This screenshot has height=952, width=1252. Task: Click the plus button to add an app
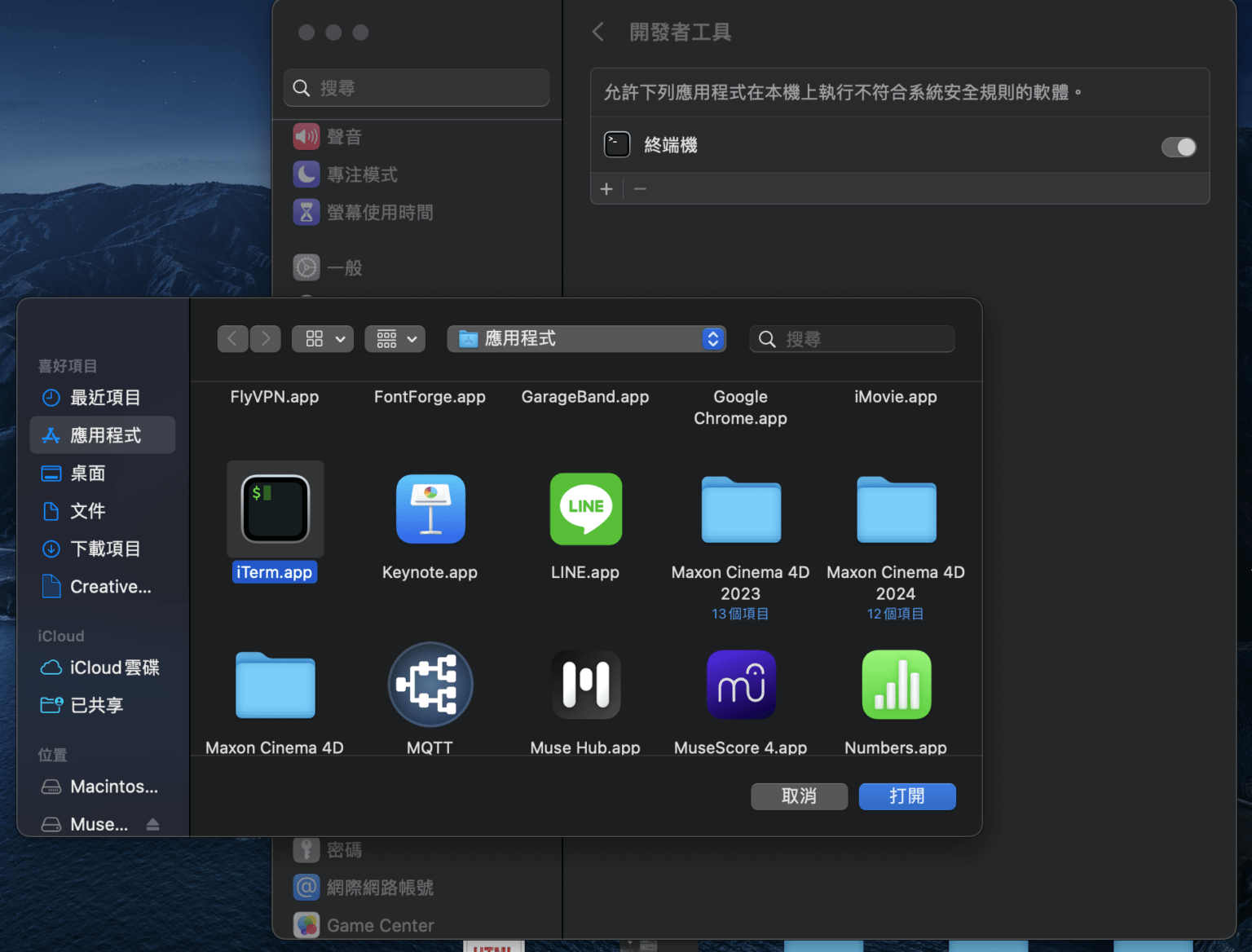click(x=606, y=189)
